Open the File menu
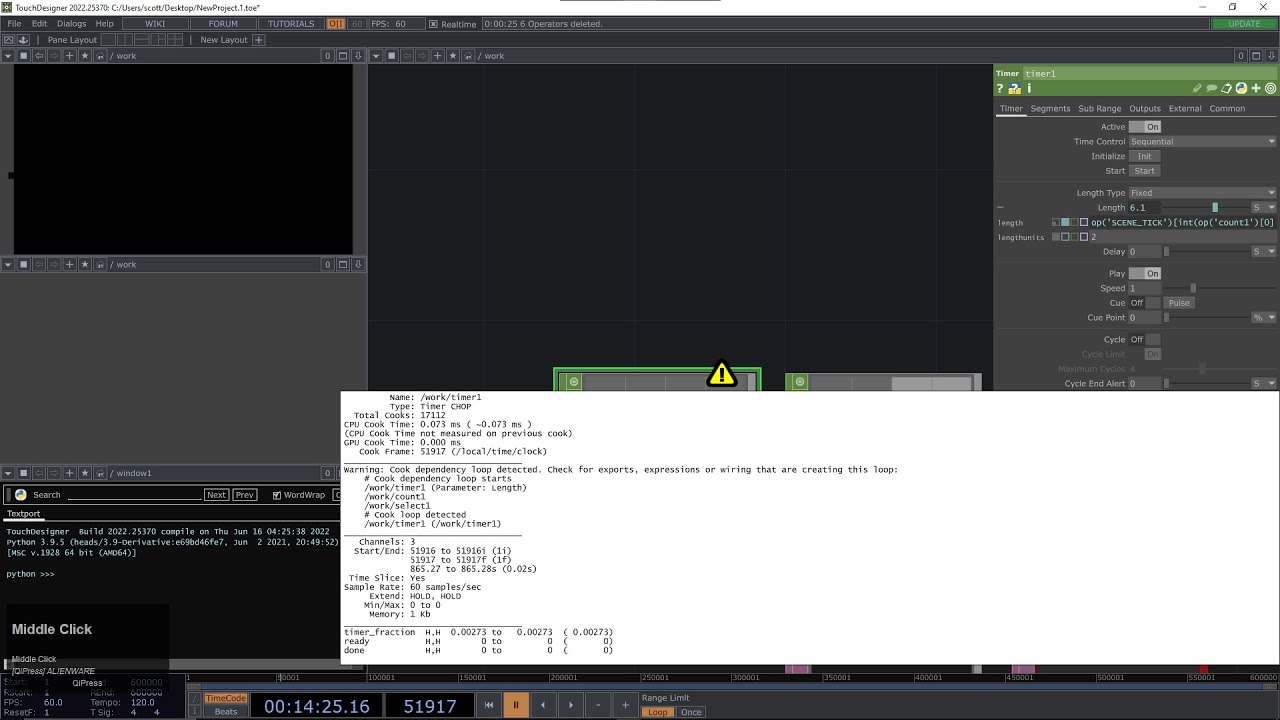This screenshot has width=1280, height=720. tap(14, 24)
